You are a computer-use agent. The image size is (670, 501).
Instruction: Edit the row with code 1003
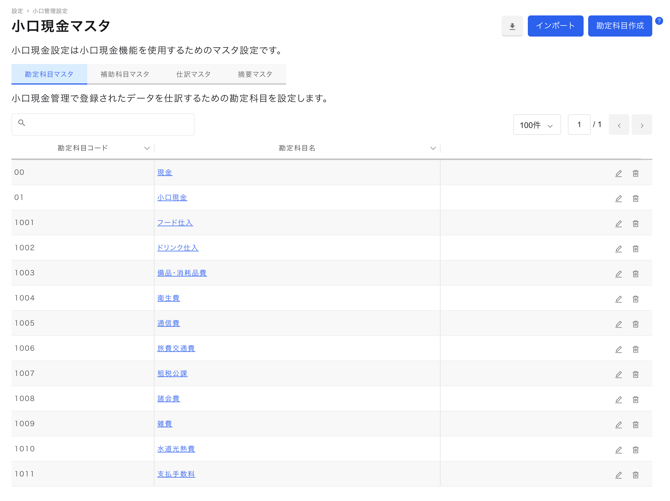pyautogui.click(x=618, y=274)
